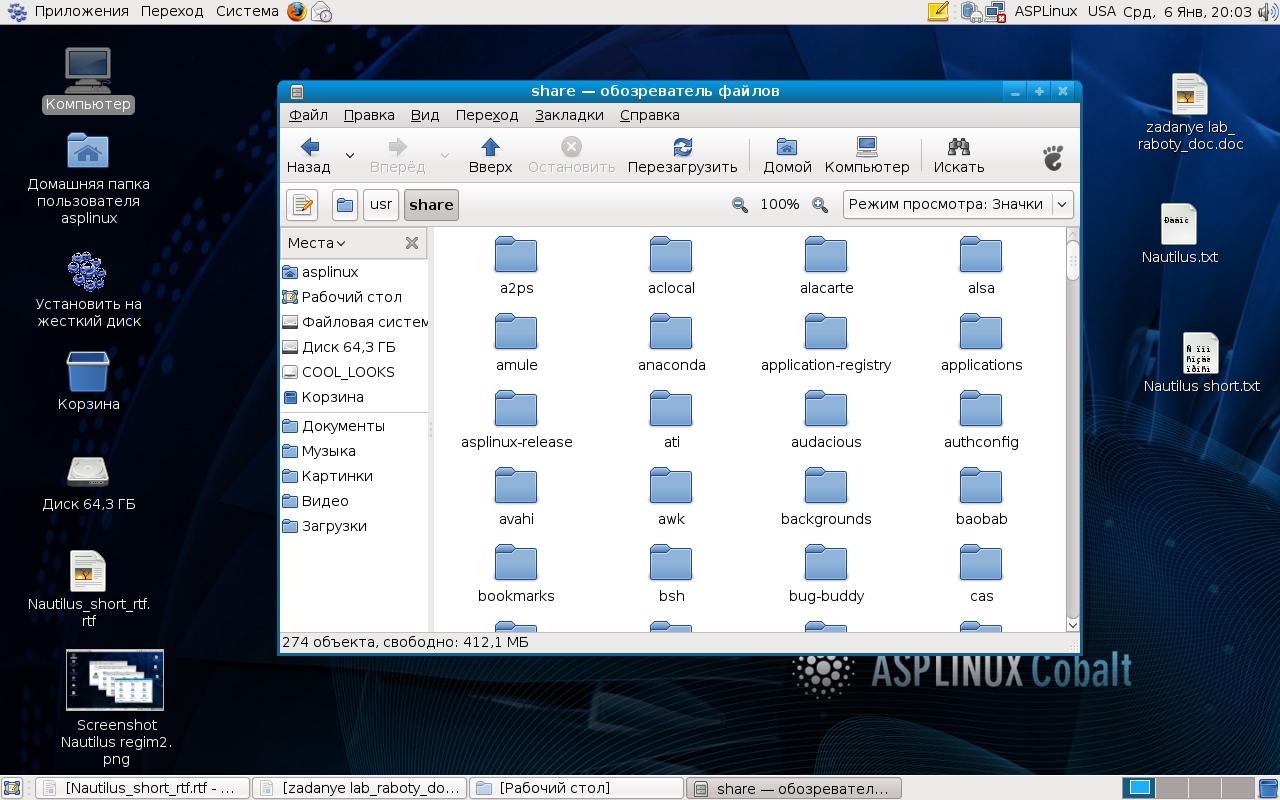
Task: Select the share path button
Action: pos(431,205)
